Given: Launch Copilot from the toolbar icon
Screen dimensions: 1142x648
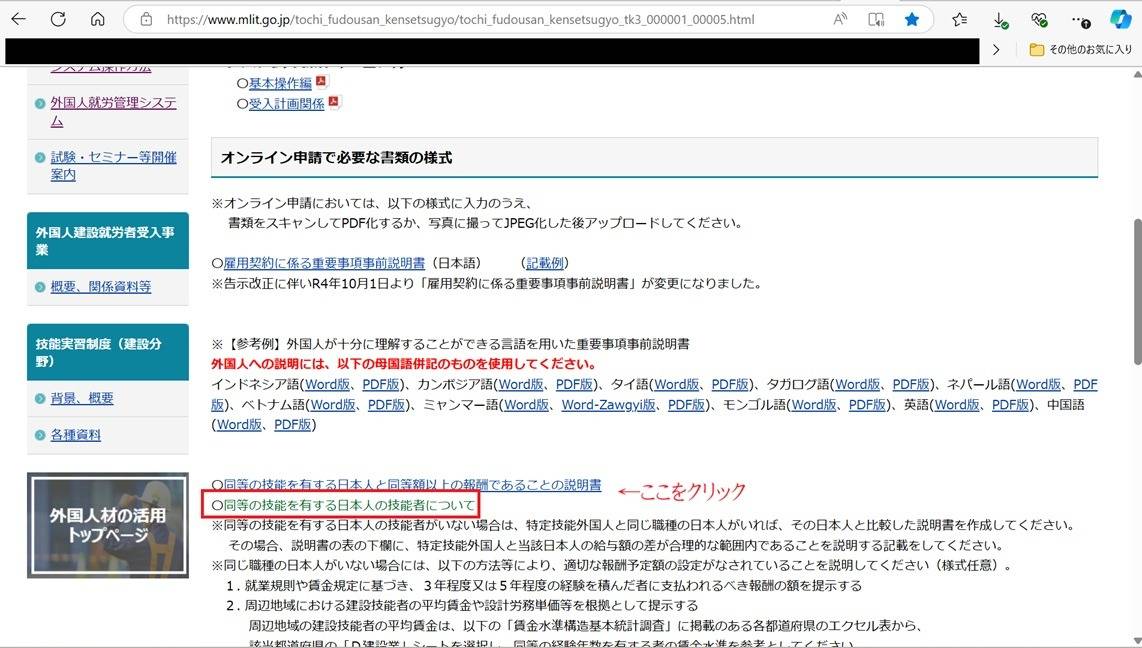Looking at the screenshot, I should click(1121, 19).
